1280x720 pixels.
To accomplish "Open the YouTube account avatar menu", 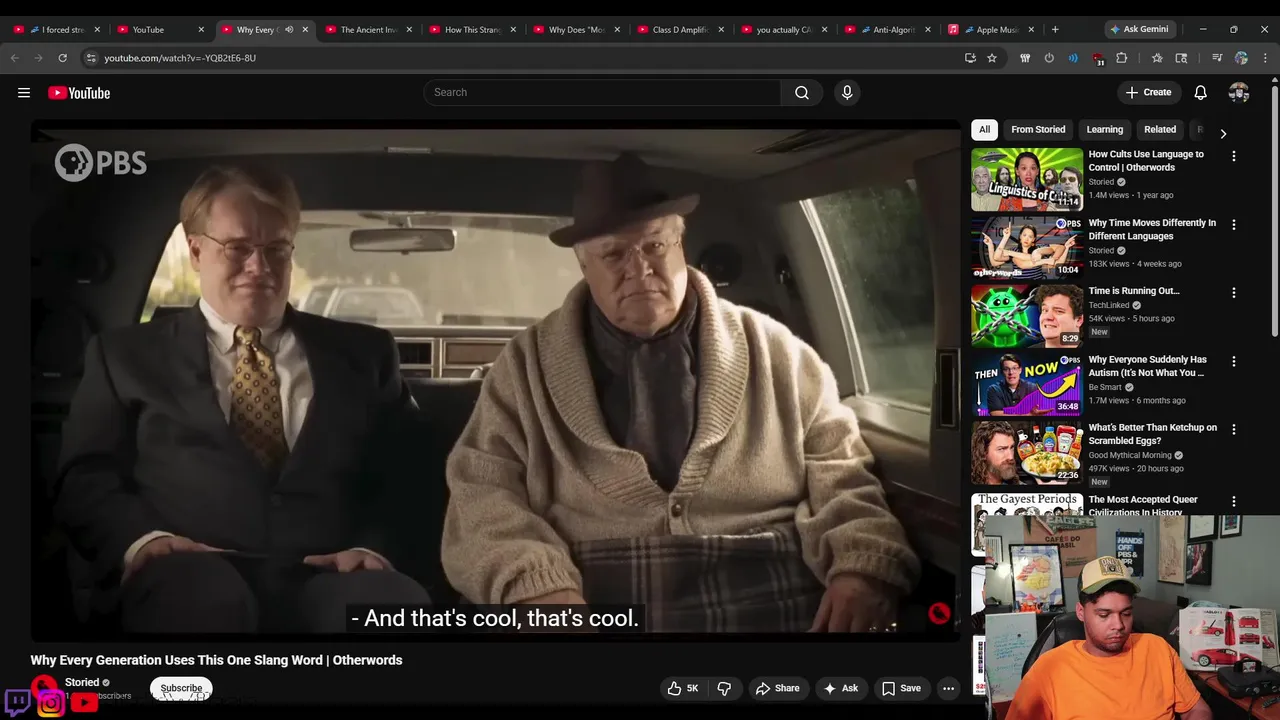I will 1239,93.
